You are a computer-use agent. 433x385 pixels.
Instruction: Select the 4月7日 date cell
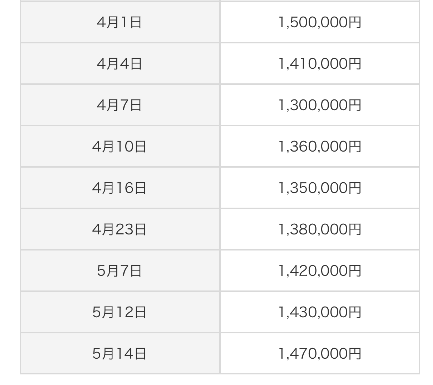(120, 105)
